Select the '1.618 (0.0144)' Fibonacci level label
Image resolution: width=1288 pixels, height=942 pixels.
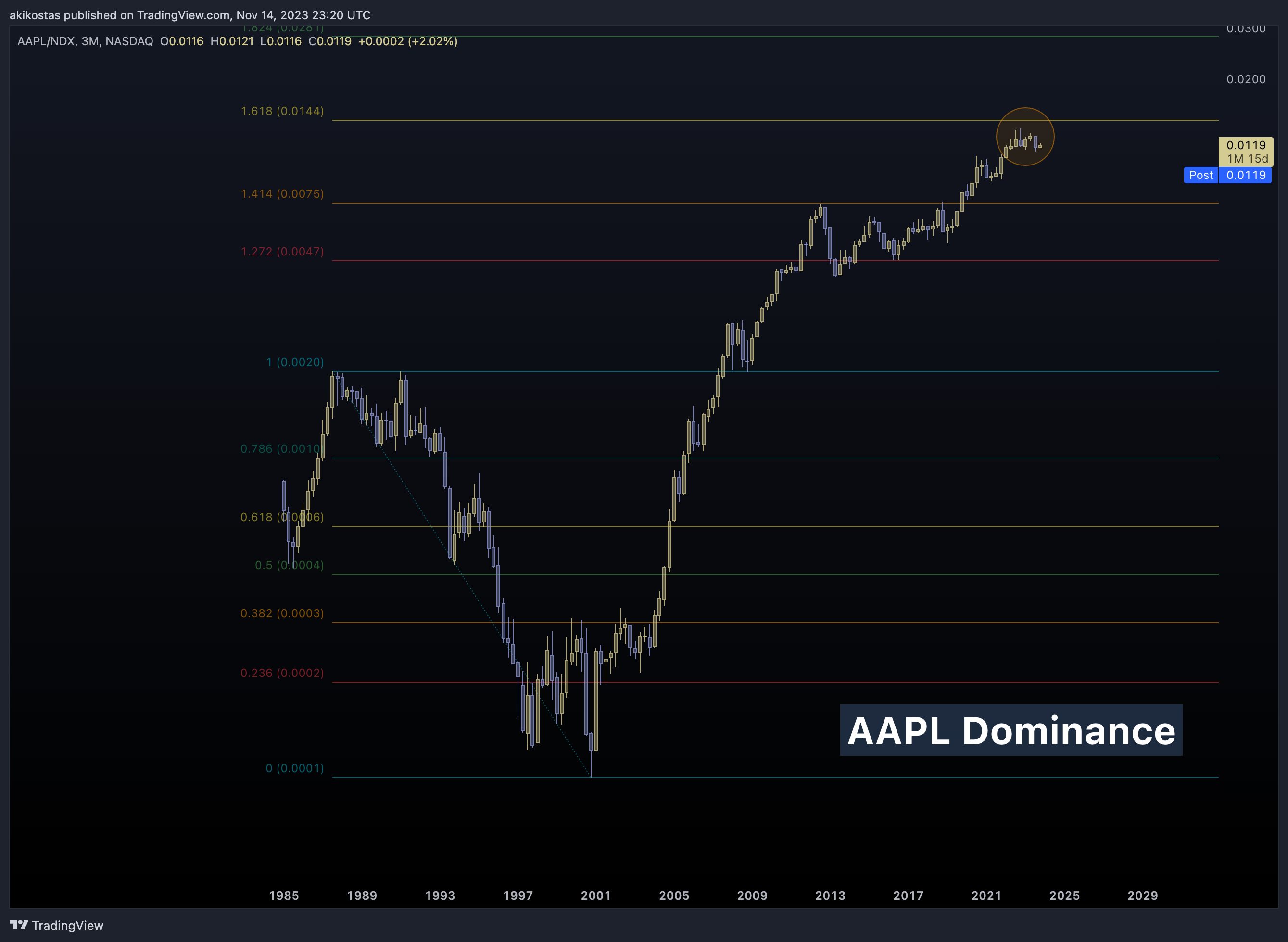pos(282,111)
